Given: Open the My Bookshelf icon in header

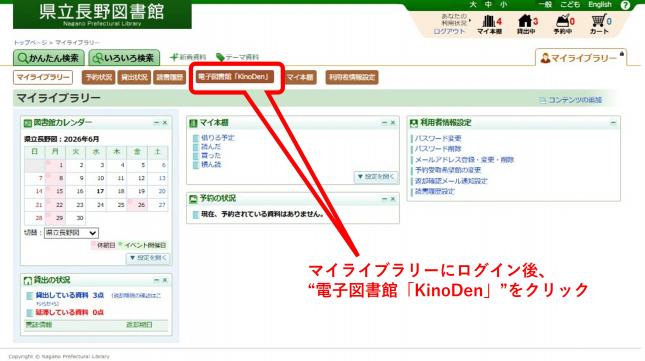Looking at the screenshot, I should (489, 24).
